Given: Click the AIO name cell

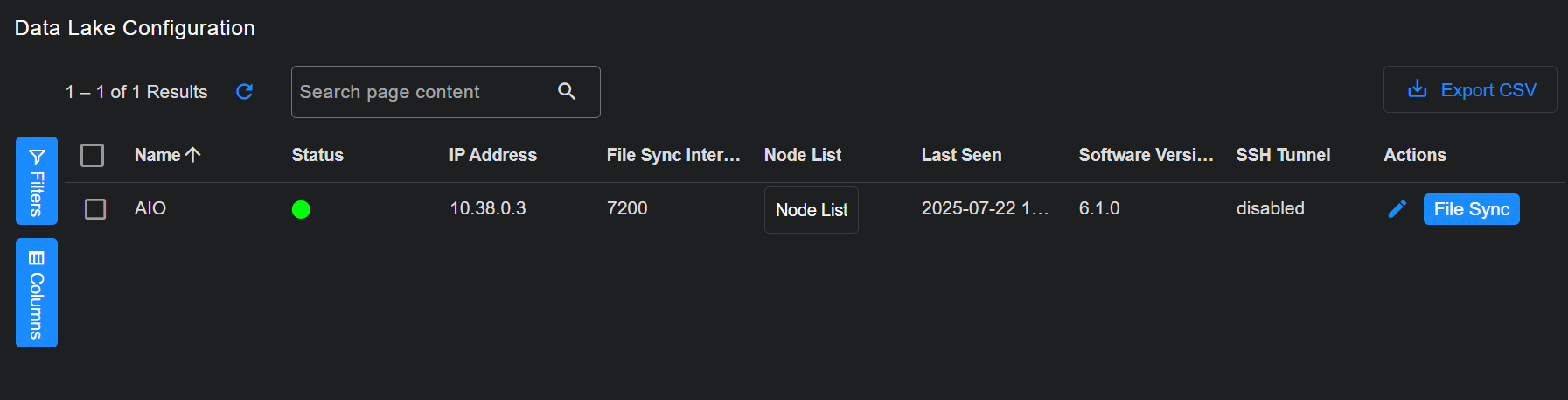Looking at the screenshot, I should coord(150,208).
